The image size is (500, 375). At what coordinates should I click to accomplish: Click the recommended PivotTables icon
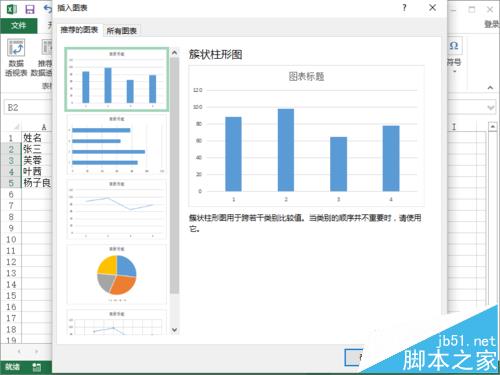(47, 47)
